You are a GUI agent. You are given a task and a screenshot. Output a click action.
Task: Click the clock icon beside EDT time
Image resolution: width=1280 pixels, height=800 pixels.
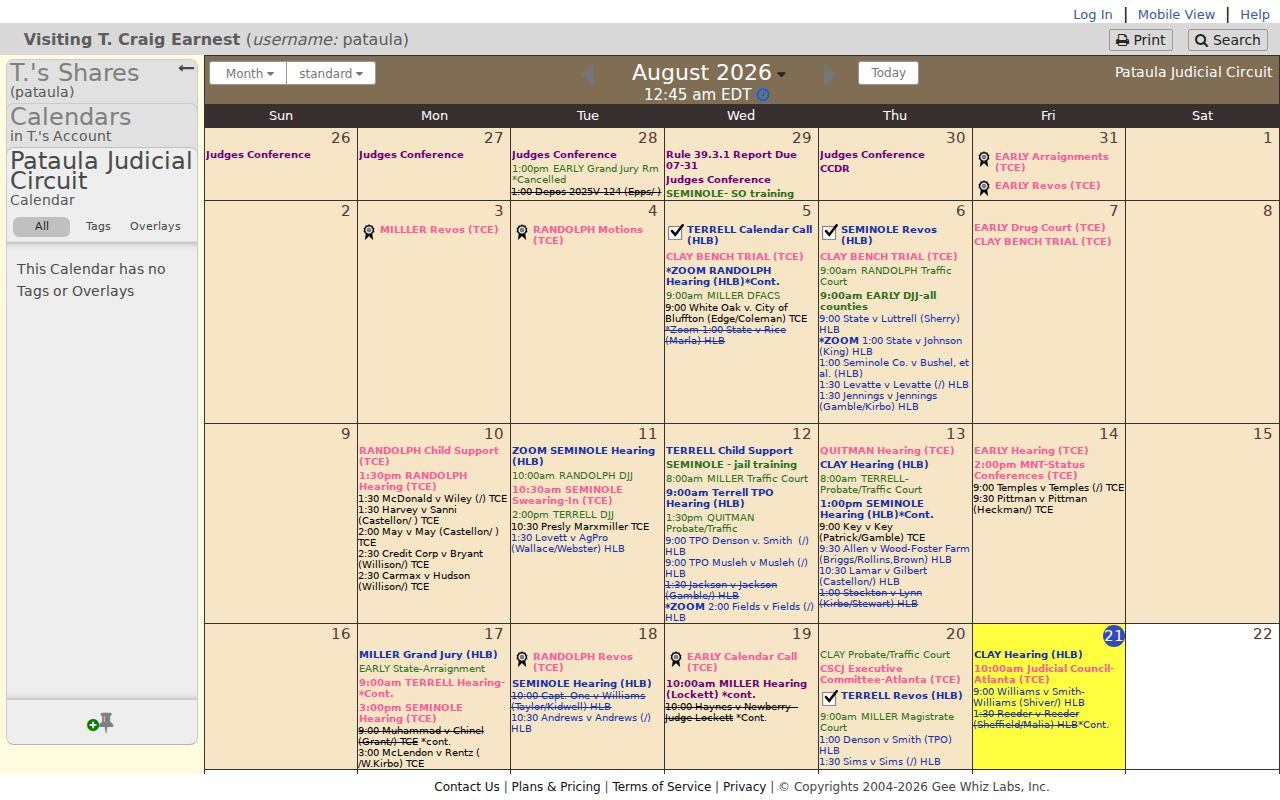click(x=763, y=95)
